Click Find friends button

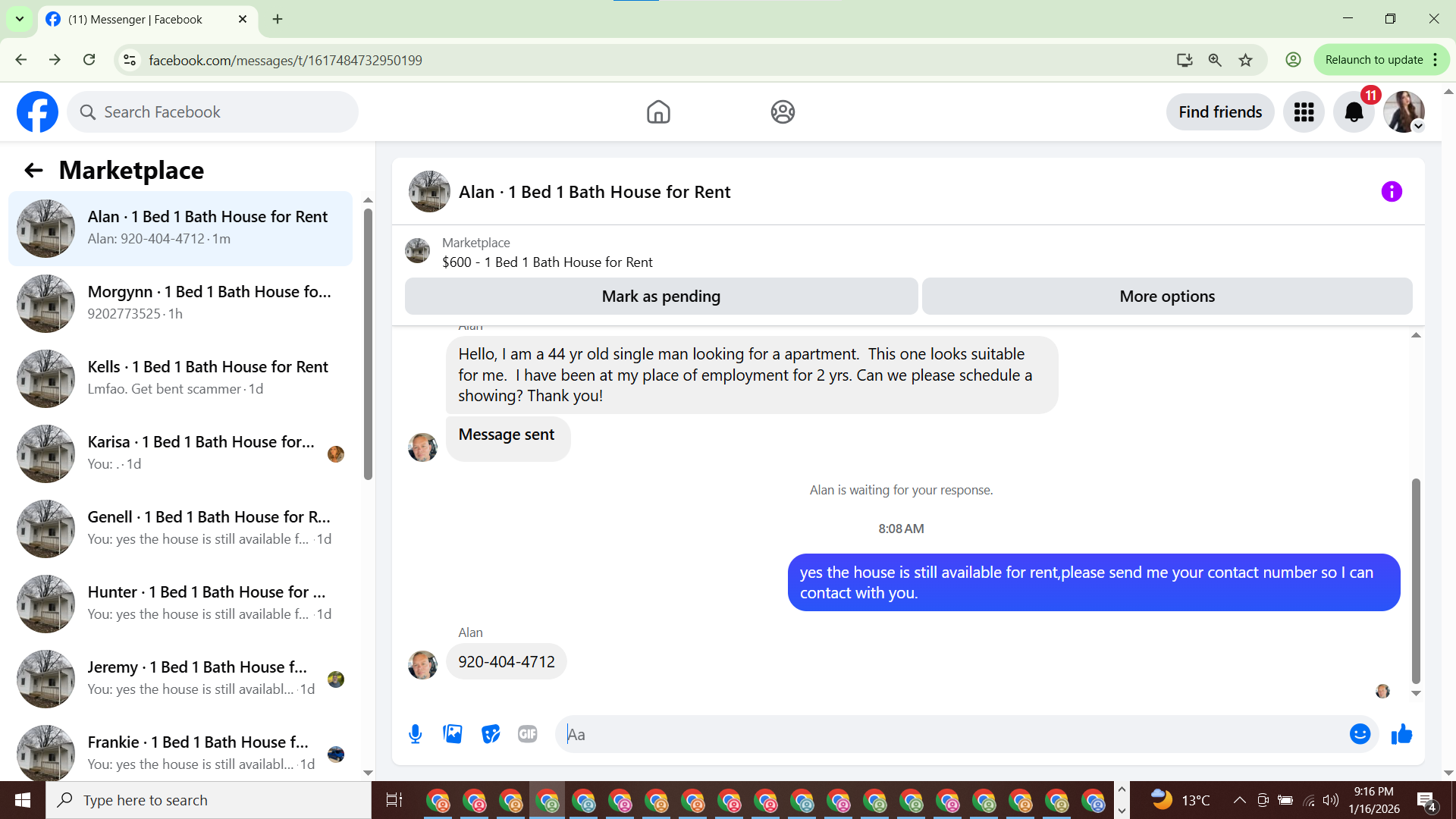point(1219,112)
